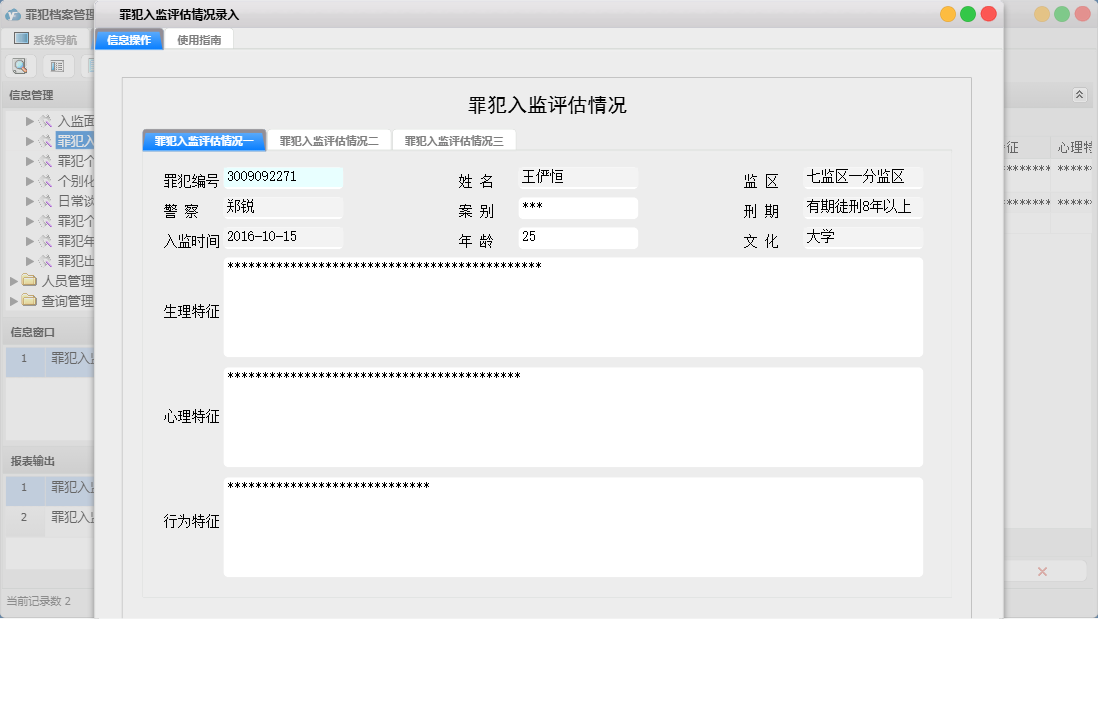The image size is (1098, 705).
Task: Expand the 查询管理 tree node
Action: pyautogui.click(x=14, y=301)
